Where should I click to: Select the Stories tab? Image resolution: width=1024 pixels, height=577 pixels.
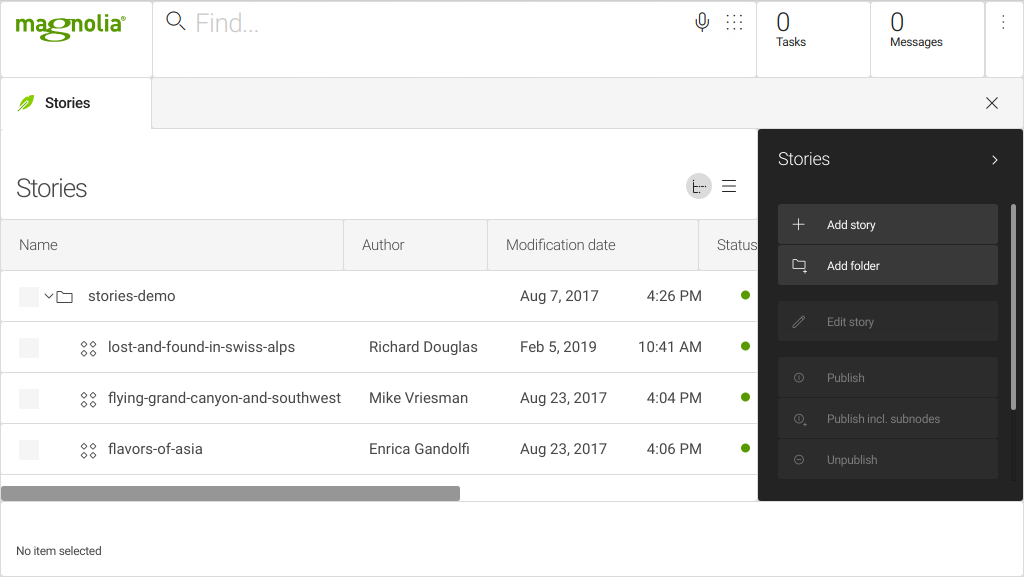click(x=67, y=102)
